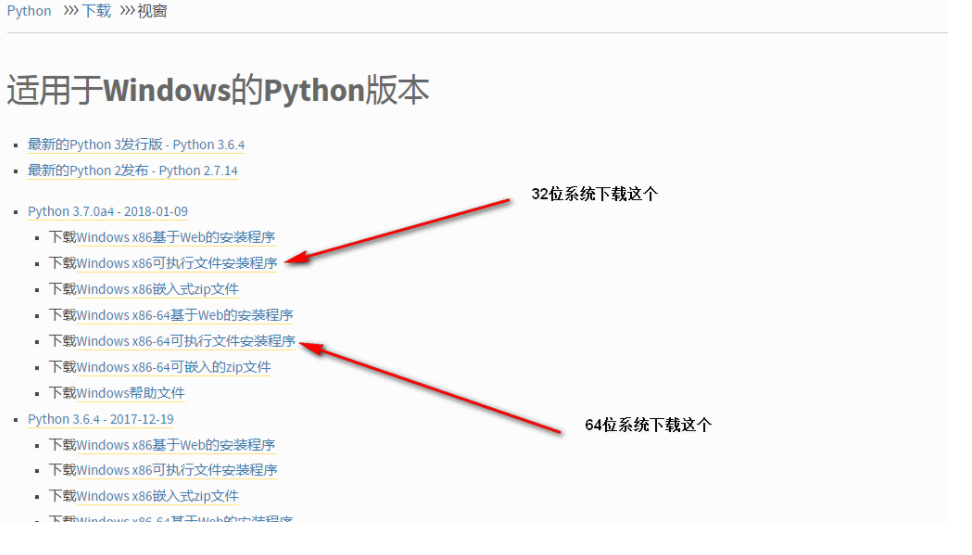This screenshot has width=972, height=555.
Task: Download Windows x86-64基于Web的安装程序 under Python 3.7.0a4
Action: click(x=185, y=316)
